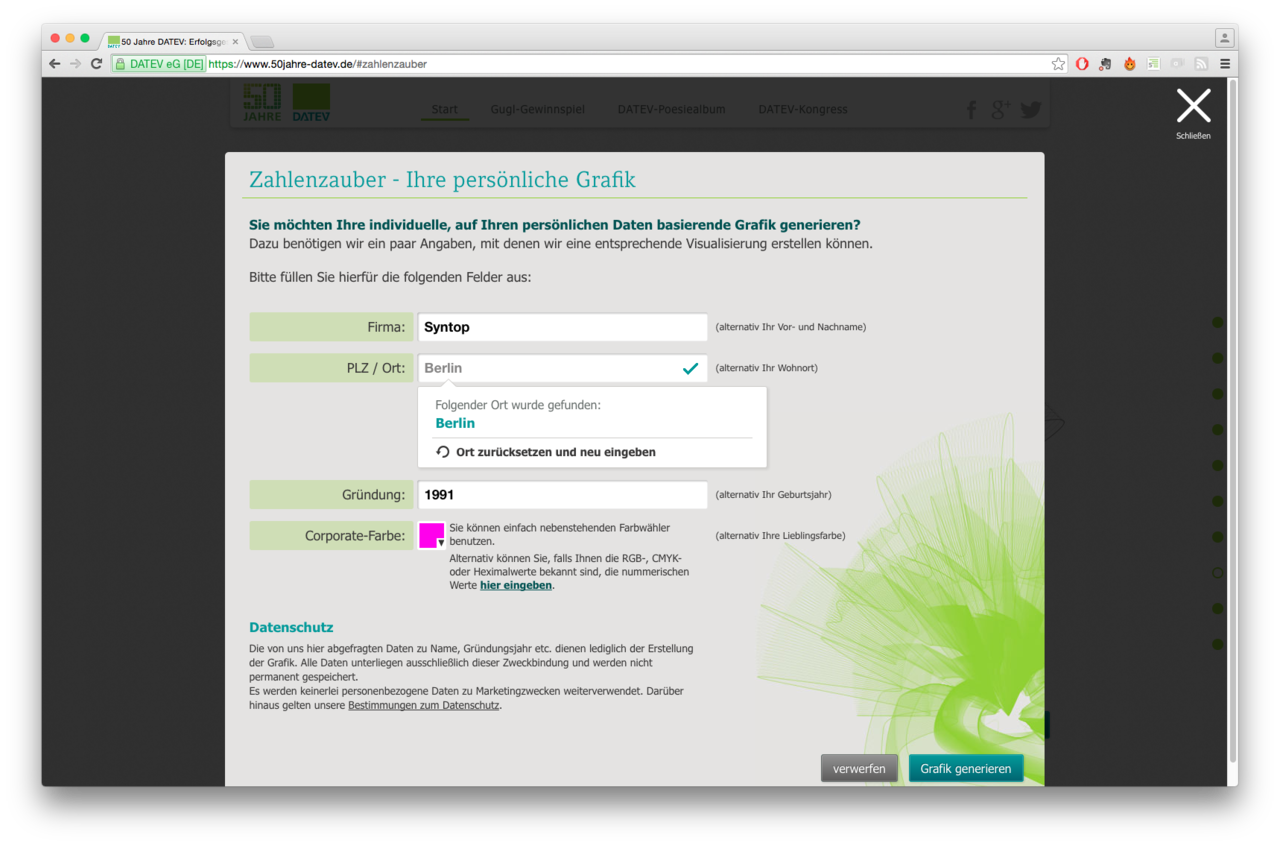Click the browser address bar URL
1280x846 pixels.
click(317, 64)
